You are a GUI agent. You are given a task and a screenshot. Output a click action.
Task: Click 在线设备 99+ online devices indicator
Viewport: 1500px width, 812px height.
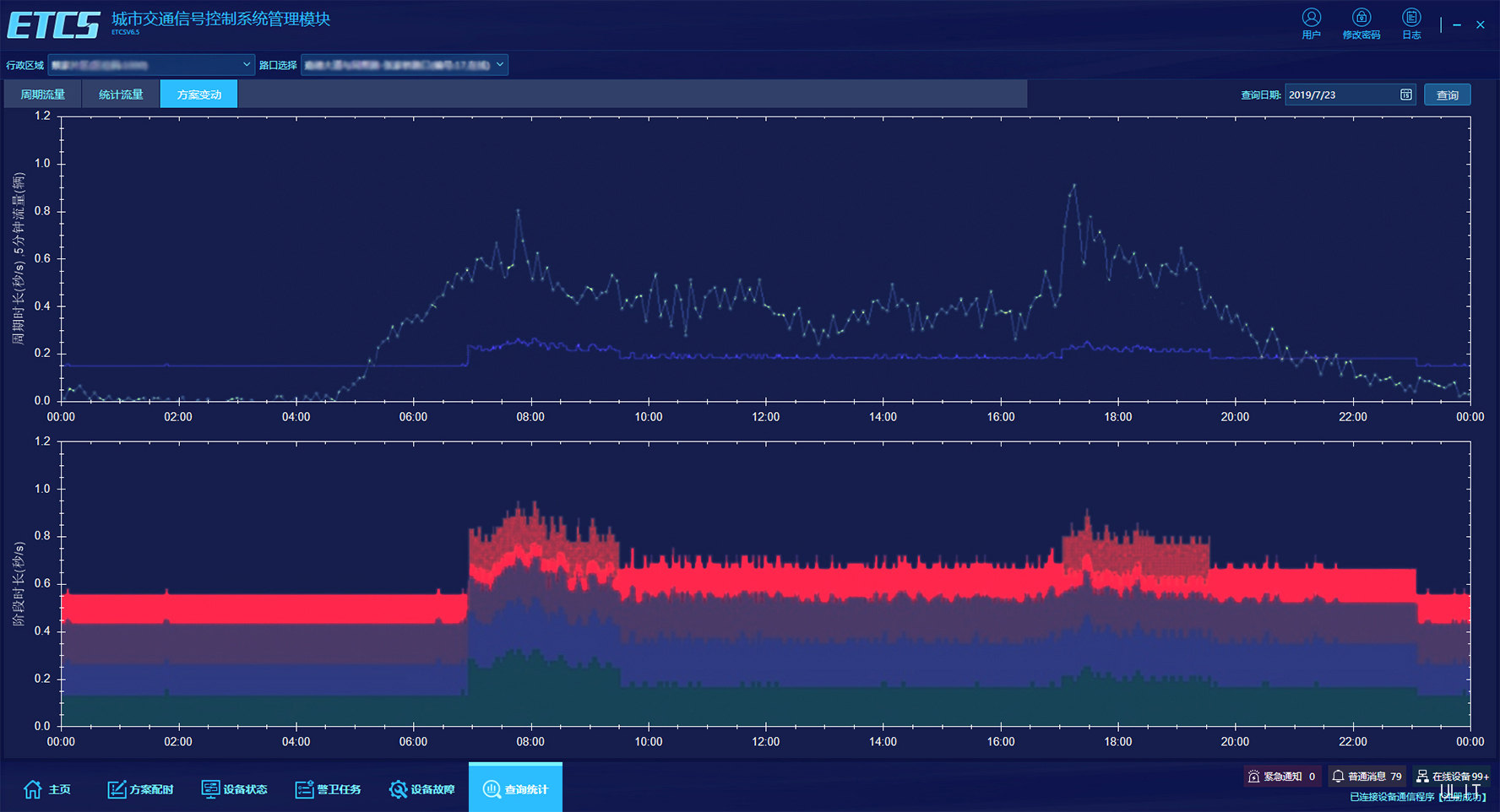(x=1453, y=776)
